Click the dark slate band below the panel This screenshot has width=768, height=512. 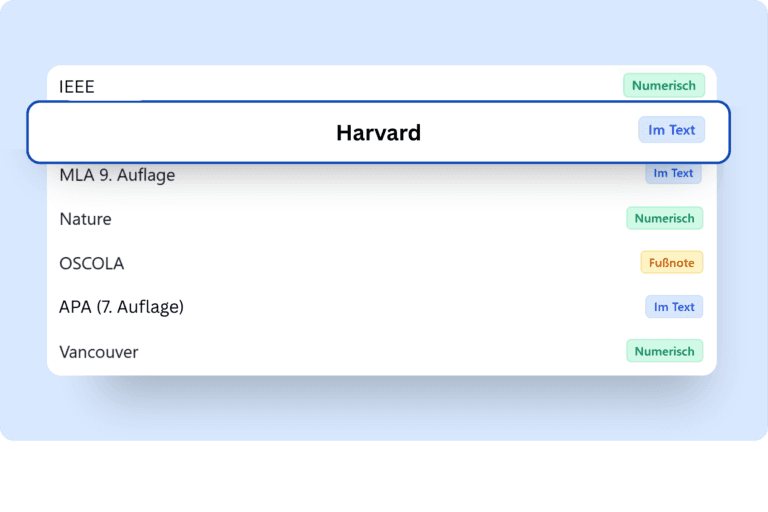point(380,478)
